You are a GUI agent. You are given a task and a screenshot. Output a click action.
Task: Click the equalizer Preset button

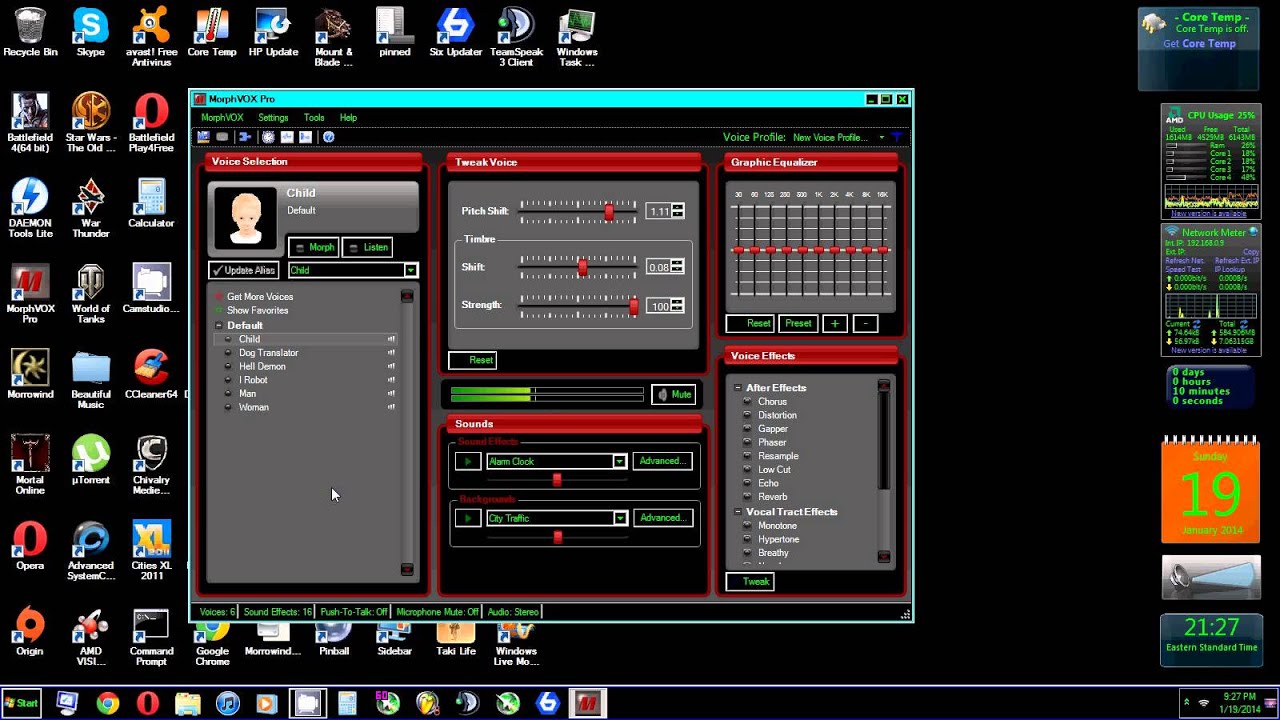798,323
